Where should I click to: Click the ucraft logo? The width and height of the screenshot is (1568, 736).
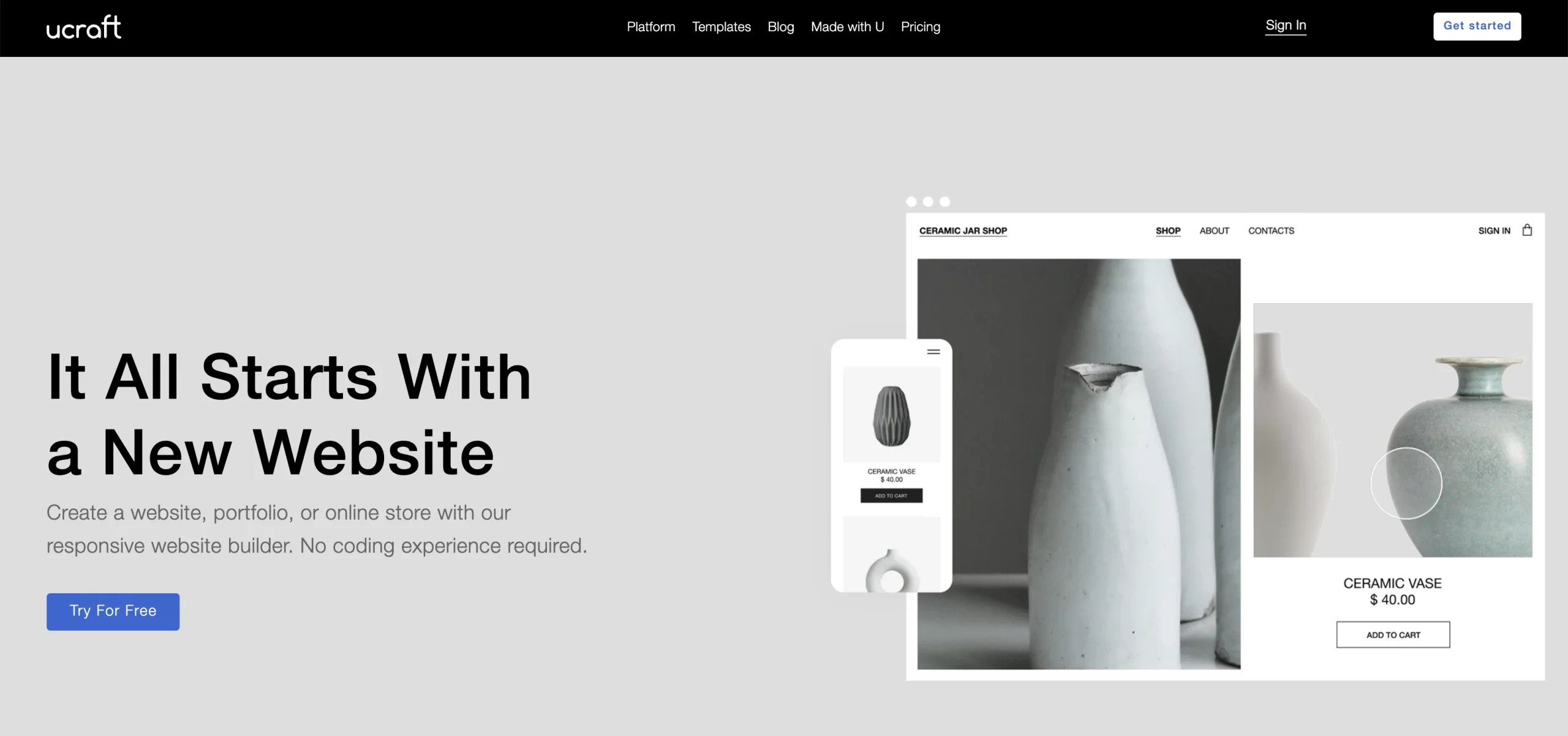(84, 28)
